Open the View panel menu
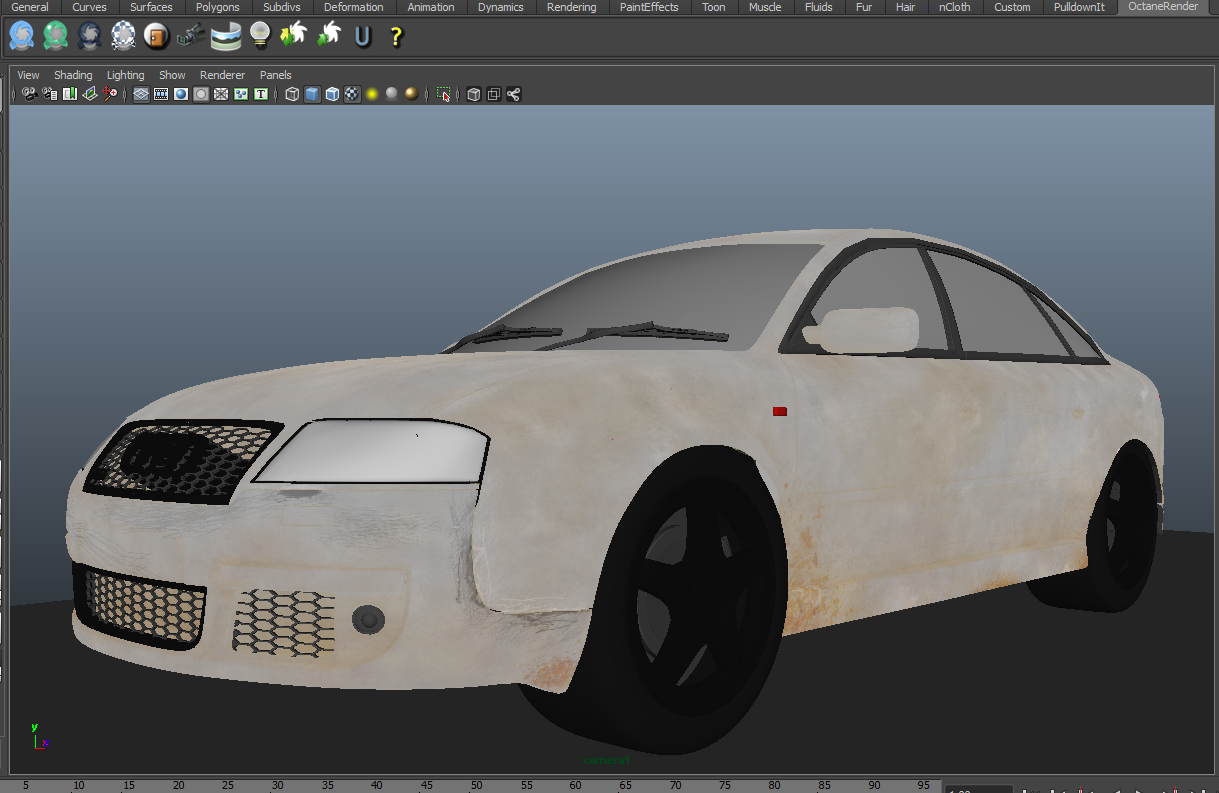 tap(29, 75)
